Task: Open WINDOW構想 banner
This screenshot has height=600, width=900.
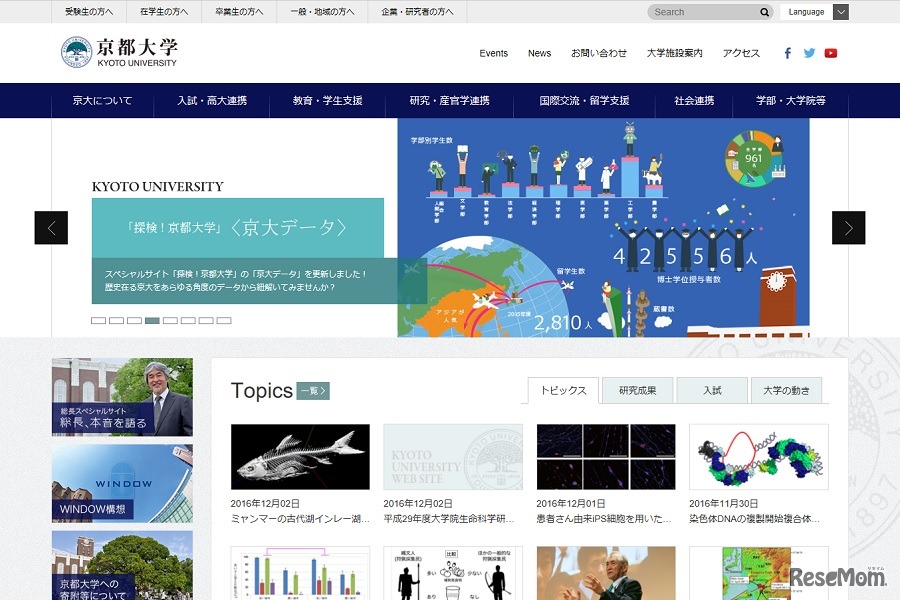Action: 122,483
